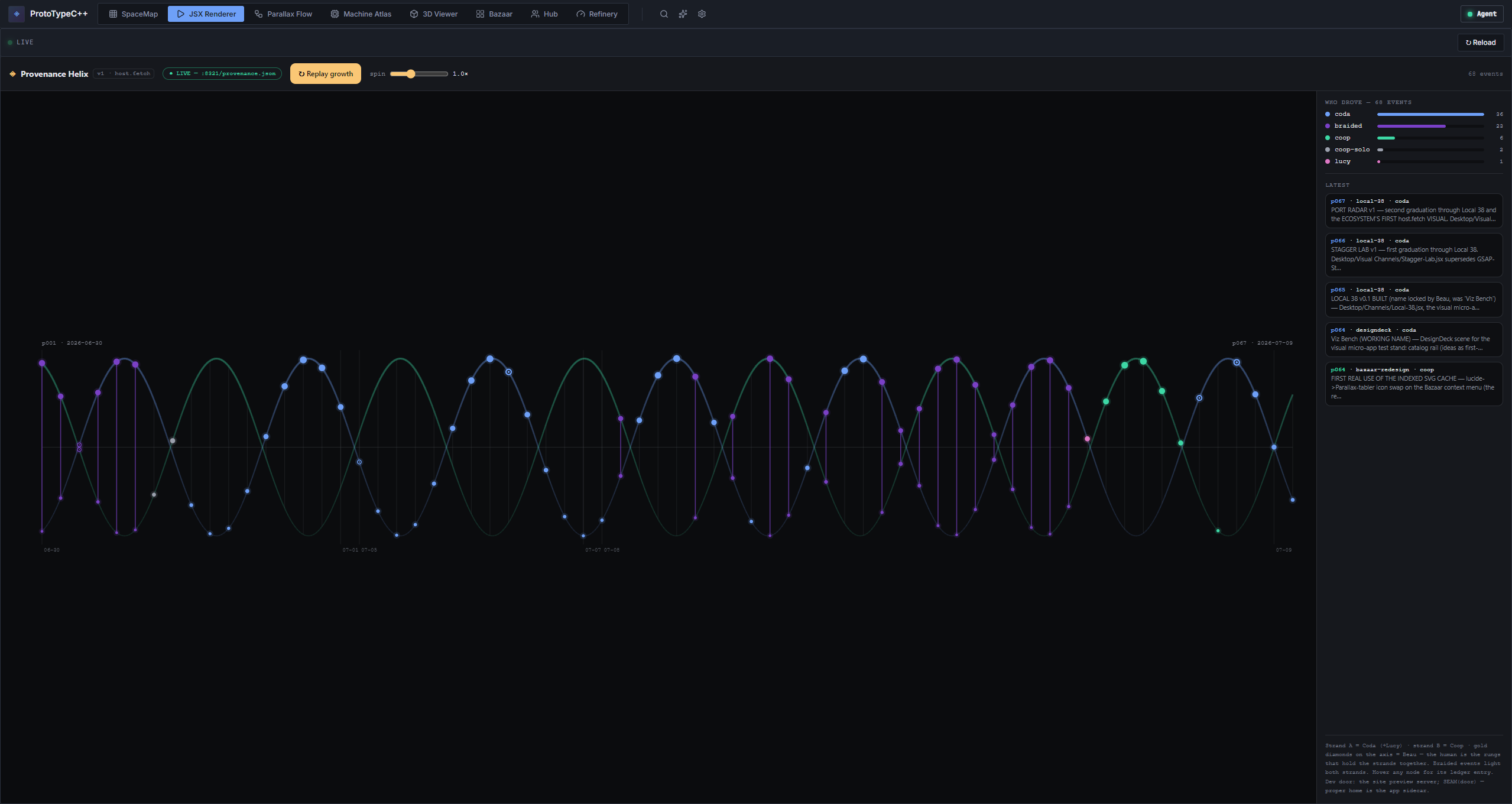Click the 68 events counter

point(1485,74)
